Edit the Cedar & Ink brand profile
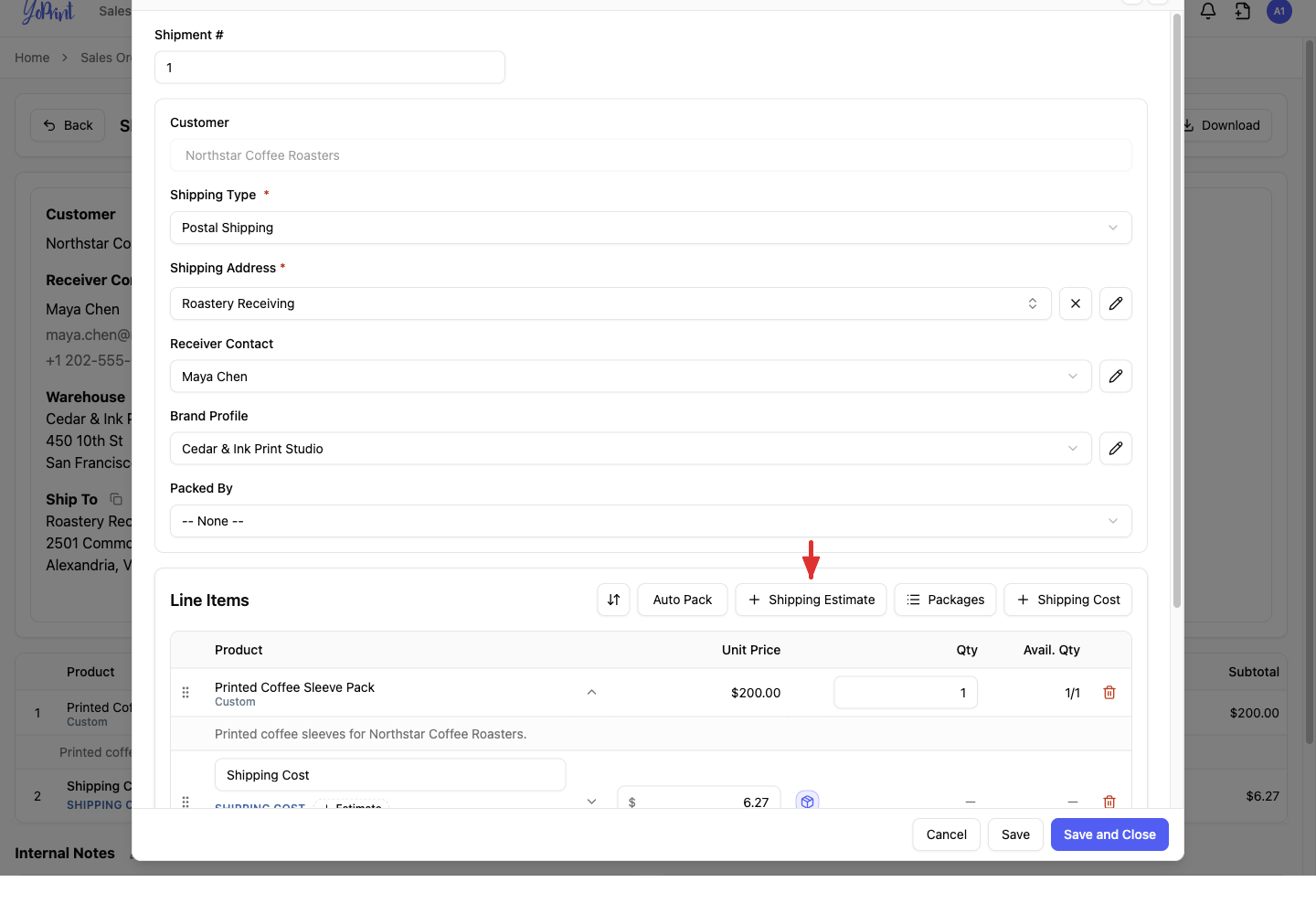Viewport: 1316px width, 914px height. (x=1116, y=448)
